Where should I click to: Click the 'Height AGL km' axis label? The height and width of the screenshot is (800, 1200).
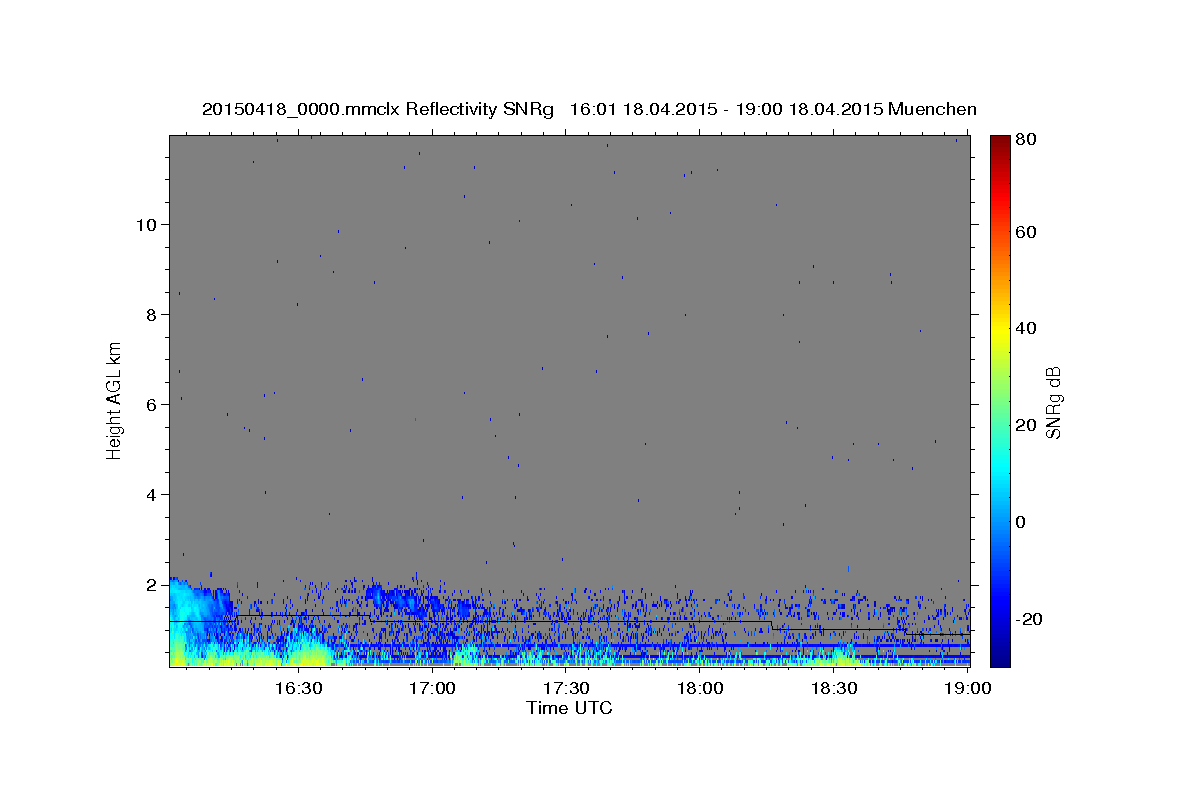point(115,401)
